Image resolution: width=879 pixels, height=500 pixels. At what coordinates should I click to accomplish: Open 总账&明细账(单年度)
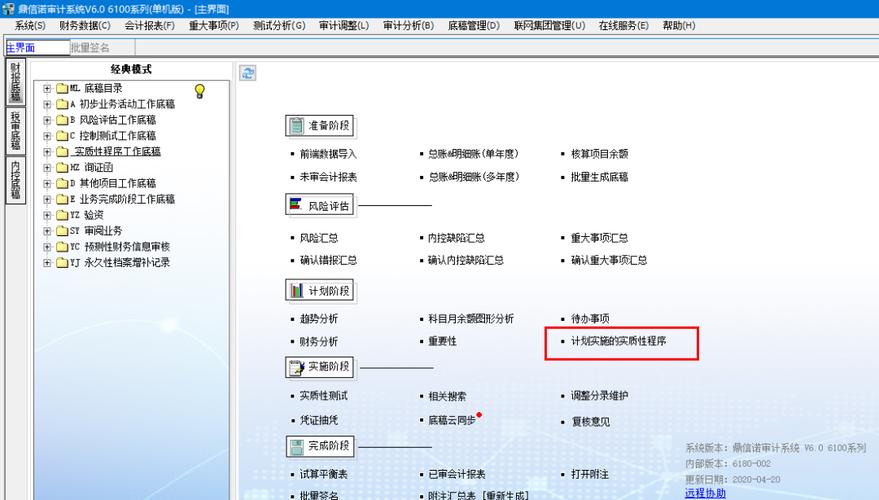(474, 154)
